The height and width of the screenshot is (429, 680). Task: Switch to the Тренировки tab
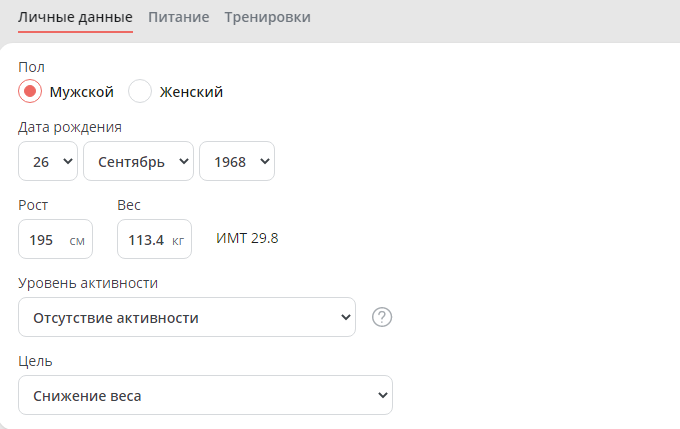pos(267,17)
